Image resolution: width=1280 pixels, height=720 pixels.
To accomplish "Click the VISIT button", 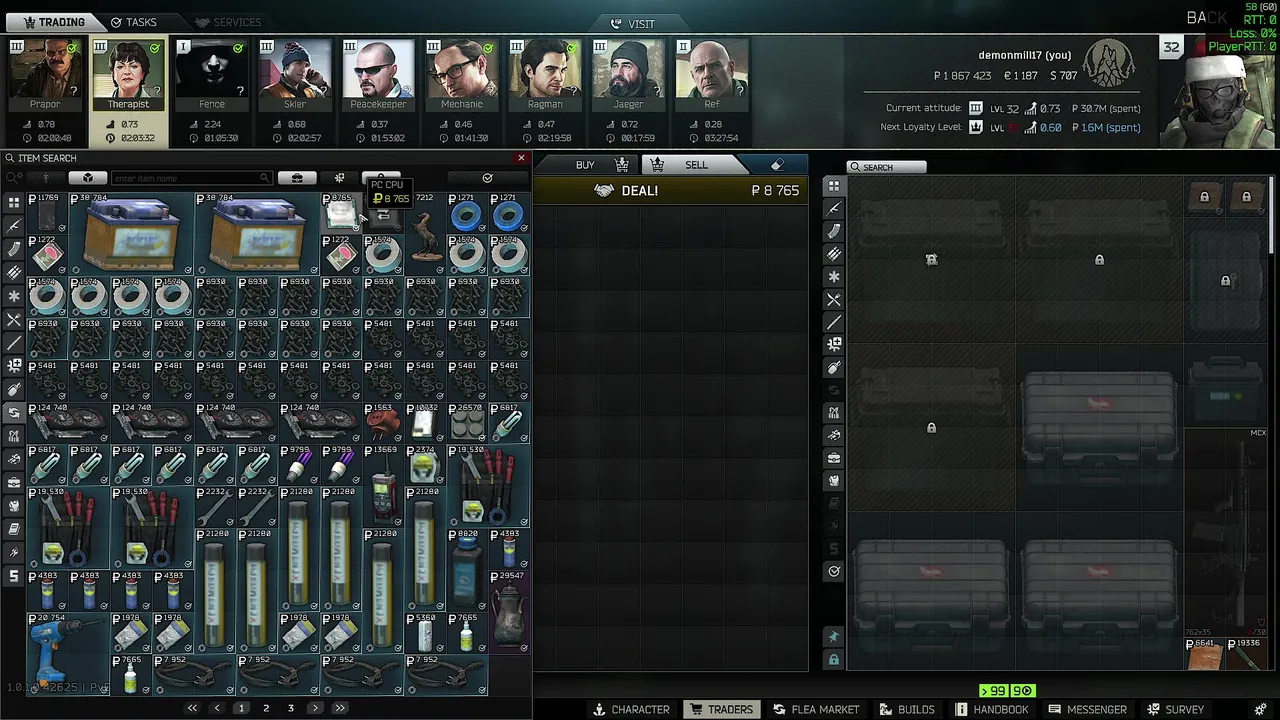I will (633, 23).
